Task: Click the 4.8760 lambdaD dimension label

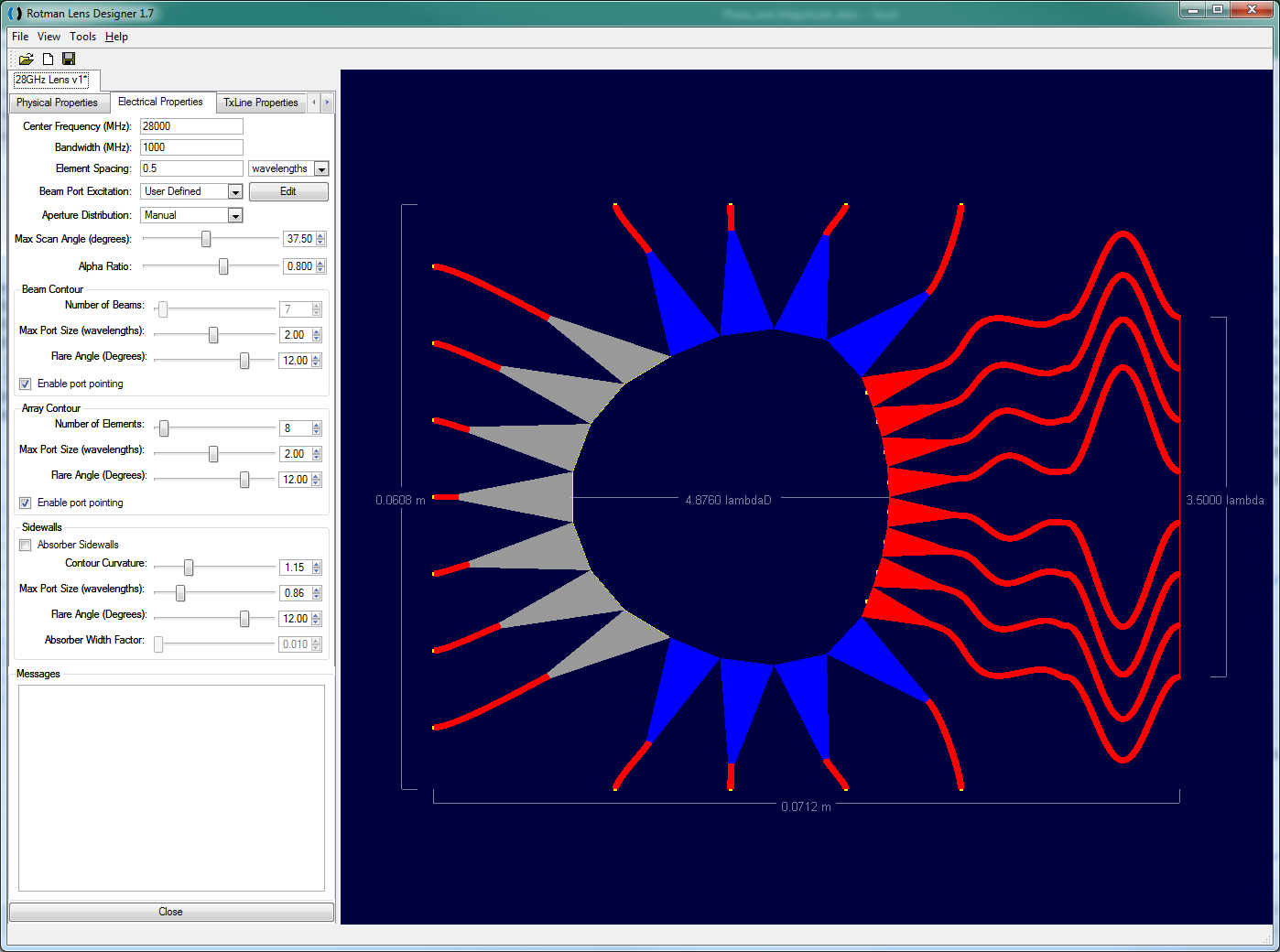Action: click(729, 500)
